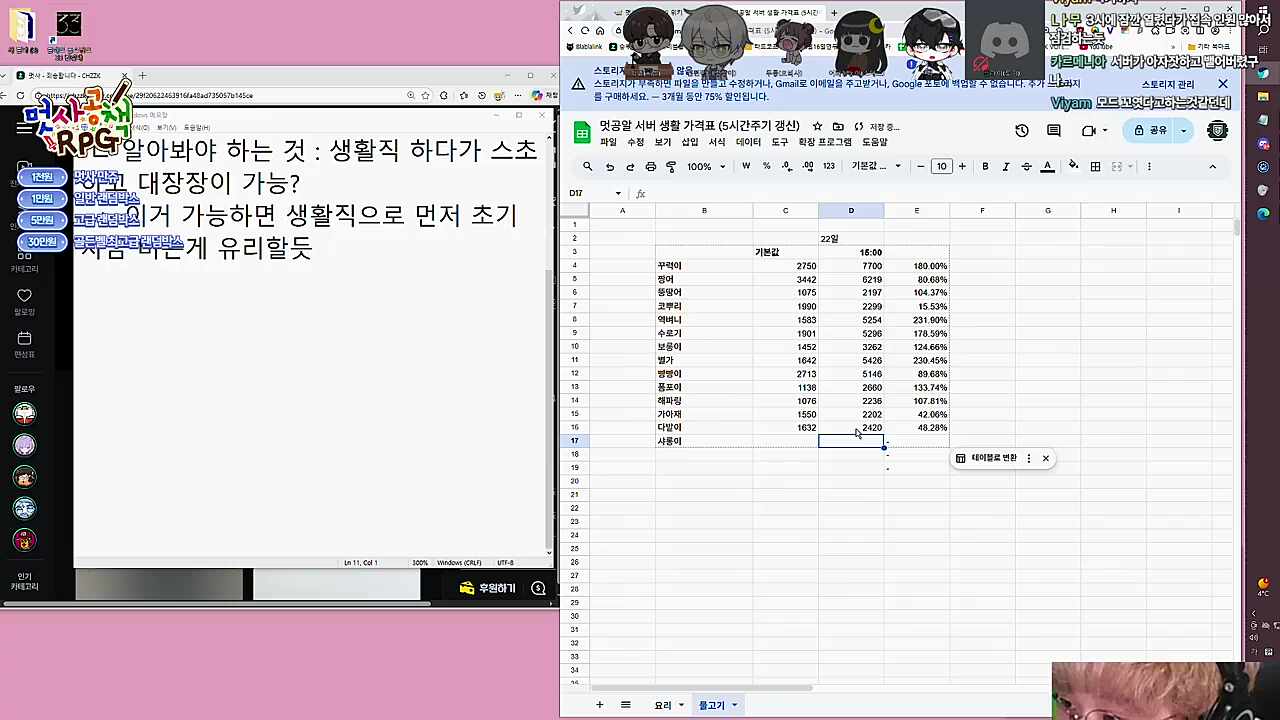
Task: Switch to the 요리 sheet tab
Action: [x=664, y=705]
